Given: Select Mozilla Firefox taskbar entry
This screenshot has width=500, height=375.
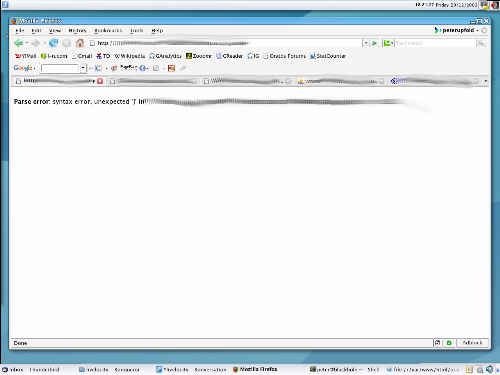Looking at the screenshot, I should tap(255, 369).
